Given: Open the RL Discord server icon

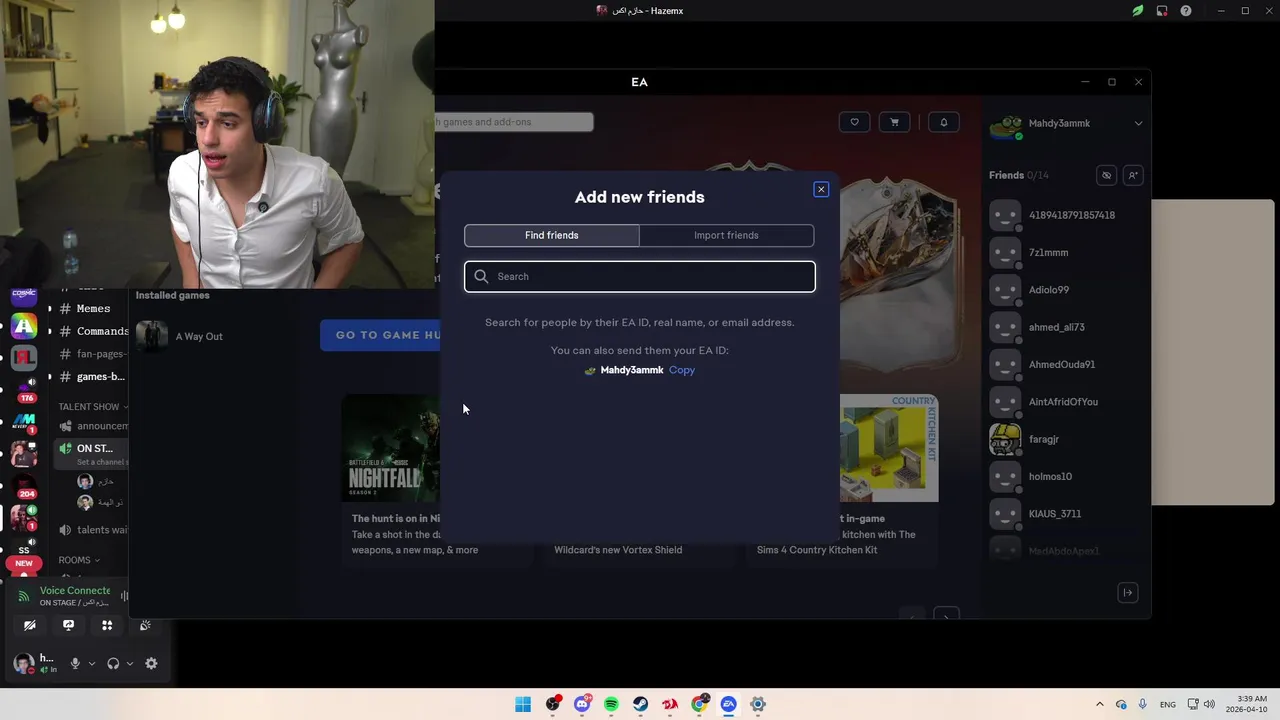Looking at the screenshot, I should coord(24,357).
